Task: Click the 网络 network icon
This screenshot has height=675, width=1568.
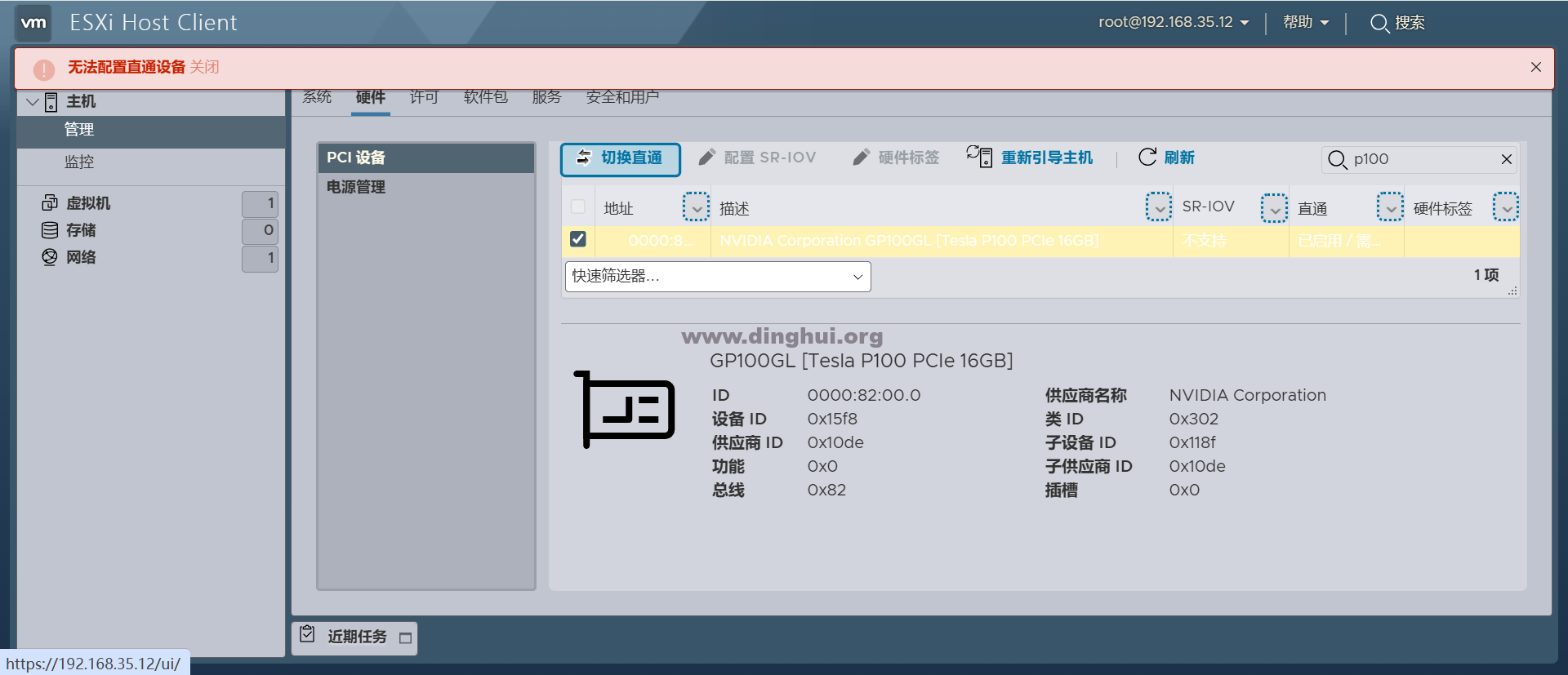Action: [50, 257]
